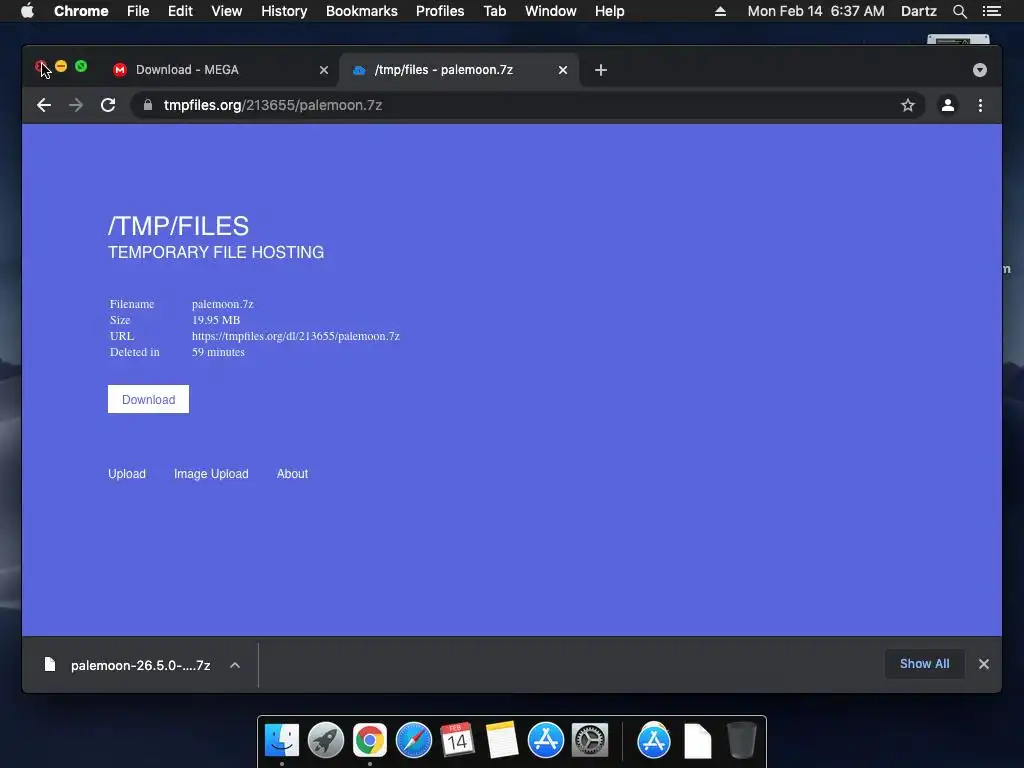
Task: Click the forward navigation arrow
Action: [76, 105]
